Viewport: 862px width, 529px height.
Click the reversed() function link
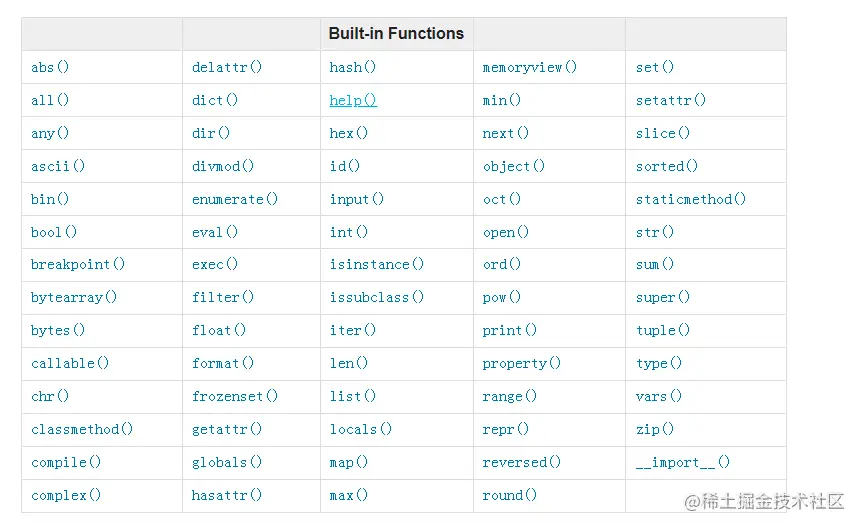tap(522, 462)
